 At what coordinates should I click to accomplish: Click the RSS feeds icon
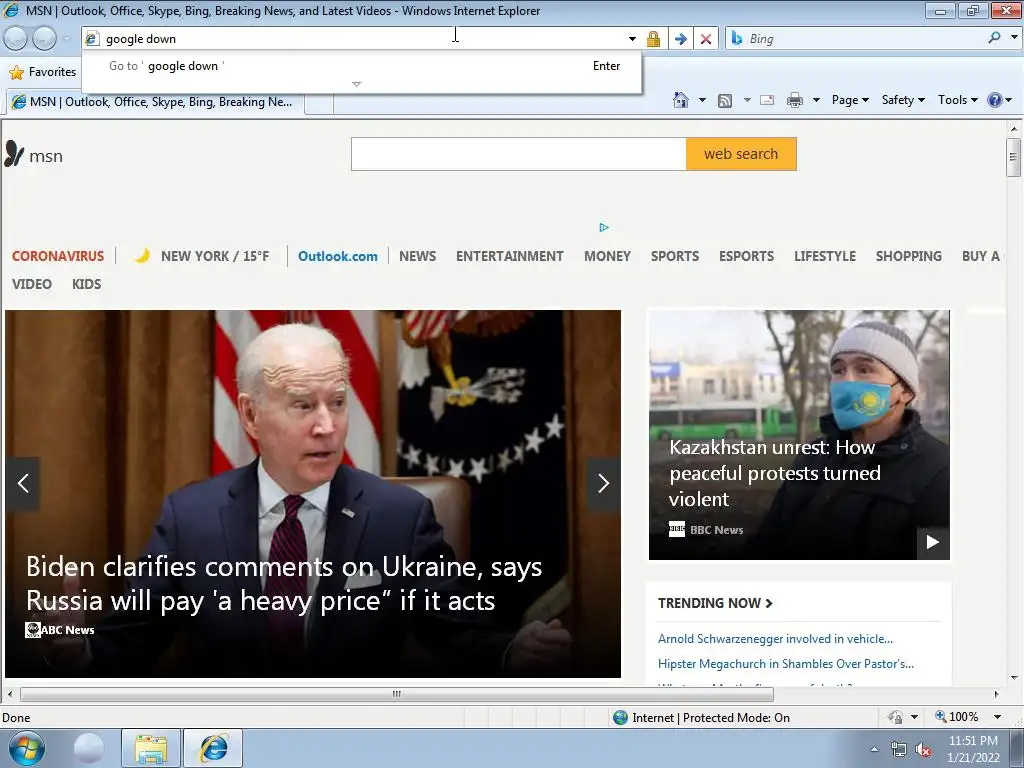725,100
